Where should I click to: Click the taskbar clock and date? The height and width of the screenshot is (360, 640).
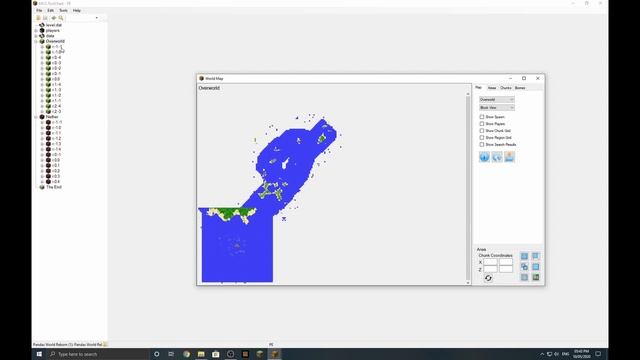point(582,354)
